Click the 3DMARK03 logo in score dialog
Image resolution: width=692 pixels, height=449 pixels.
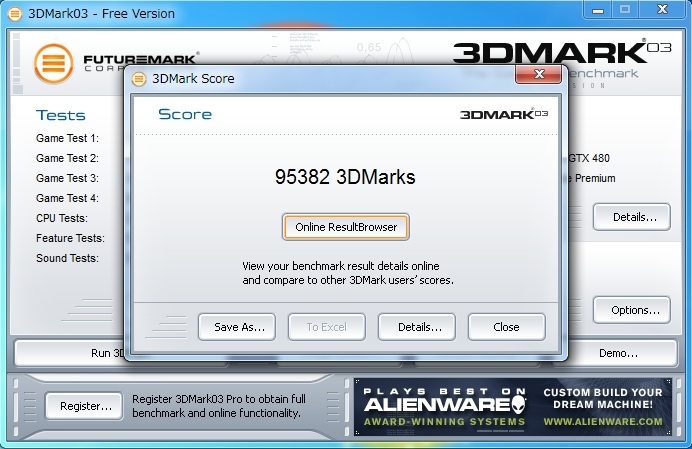(x=504, y=114)
